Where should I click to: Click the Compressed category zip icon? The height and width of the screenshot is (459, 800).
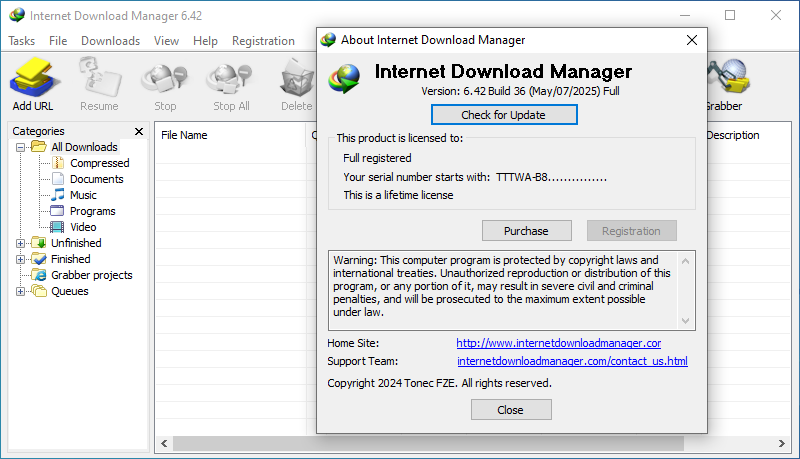(58, 163)
